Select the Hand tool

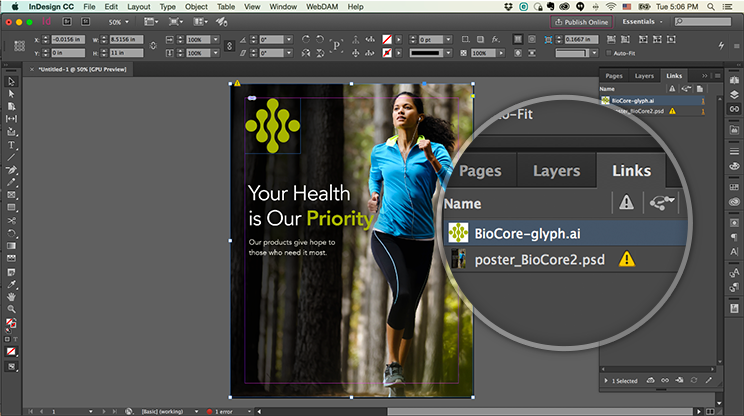click(x=11, y=296)
